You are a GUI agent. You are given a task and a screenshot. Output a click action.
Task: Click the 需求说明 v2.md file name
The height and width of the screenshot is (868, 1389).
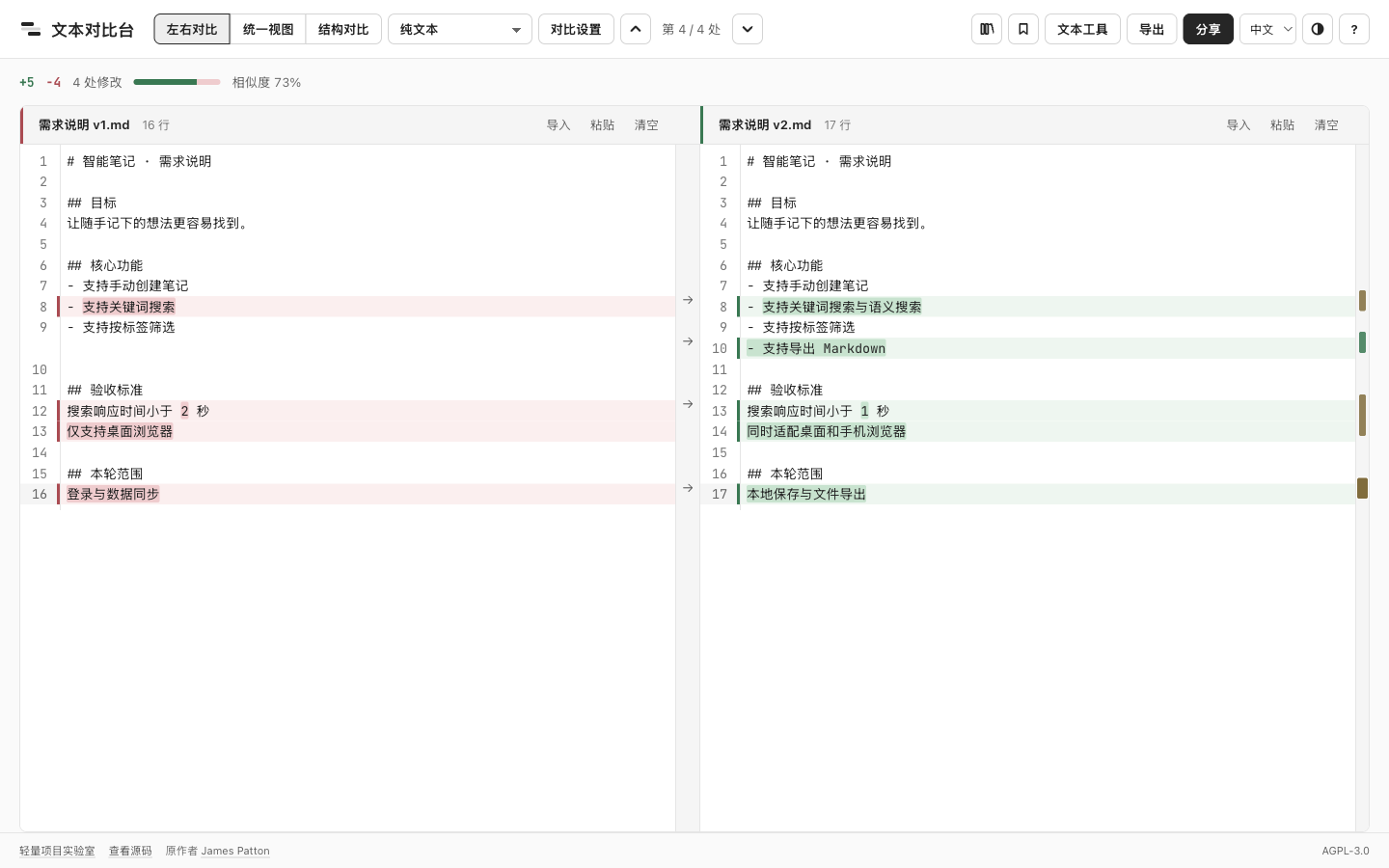[x=765, y=125]
